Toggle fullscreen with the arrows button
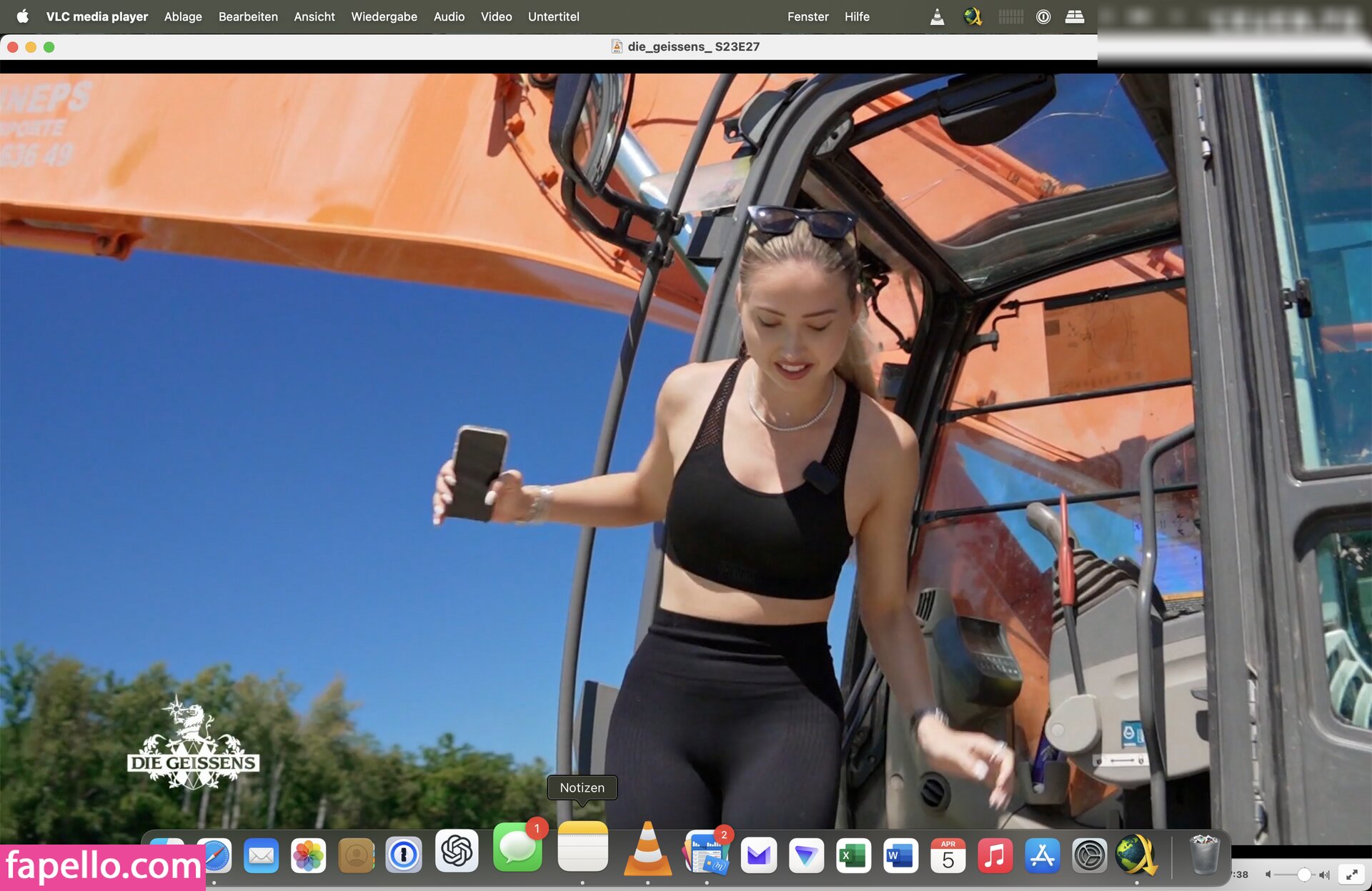This screenshot has width=1372, height=891. pos(1351,875)
